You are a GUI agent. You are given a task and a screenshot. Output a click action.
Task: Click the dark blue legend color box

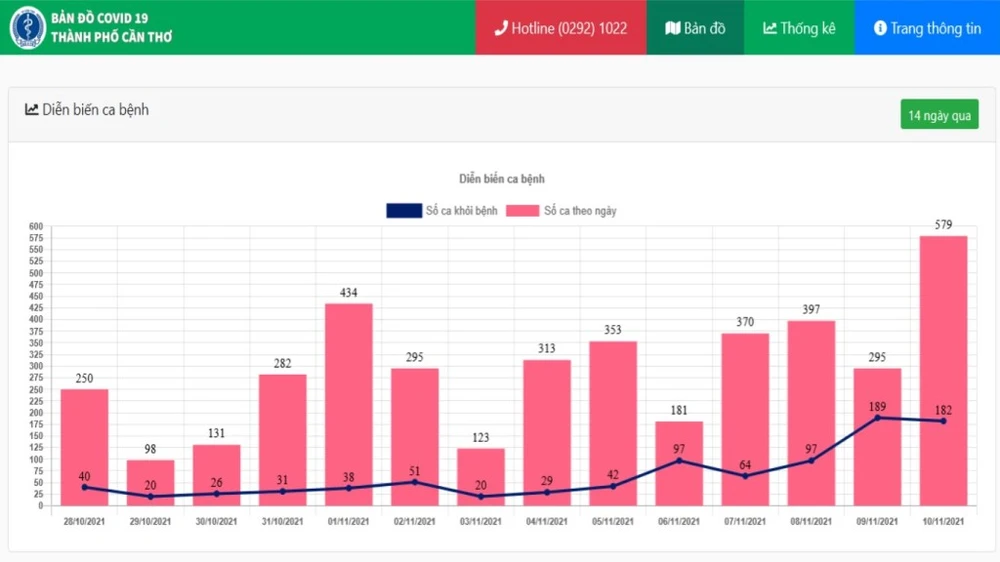click(403, 211)
